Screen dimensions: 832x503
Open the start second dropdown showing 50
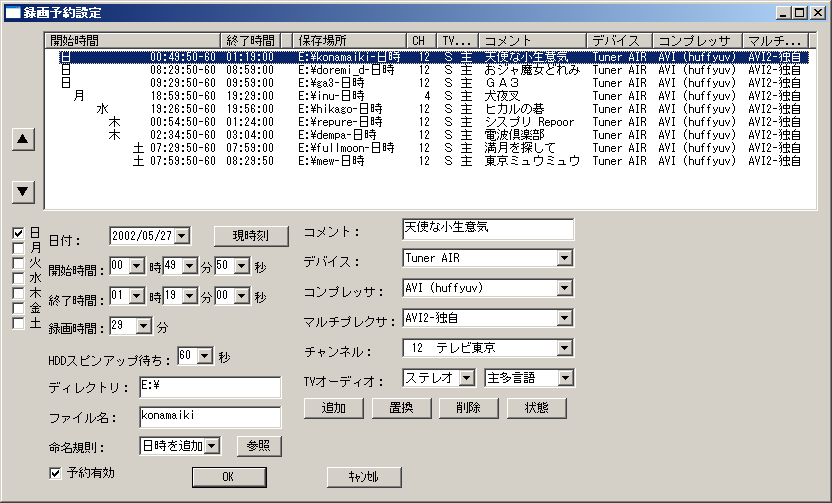[x=242, y=266]
